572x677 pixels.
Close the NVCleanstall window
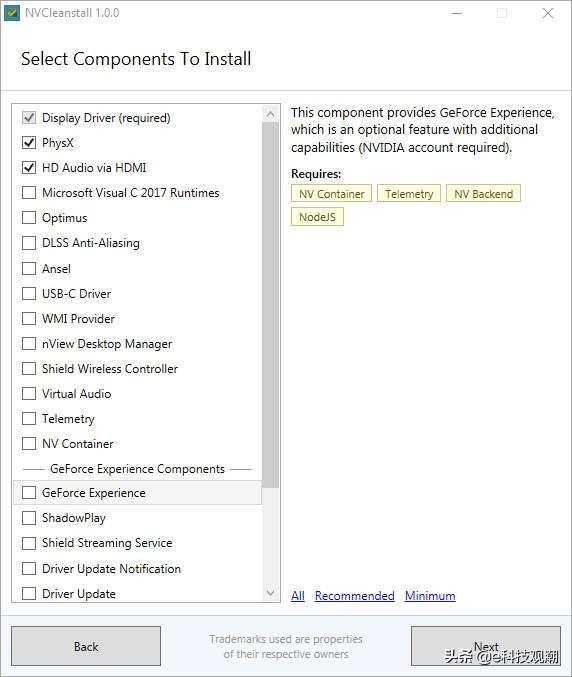pos(548,13)
